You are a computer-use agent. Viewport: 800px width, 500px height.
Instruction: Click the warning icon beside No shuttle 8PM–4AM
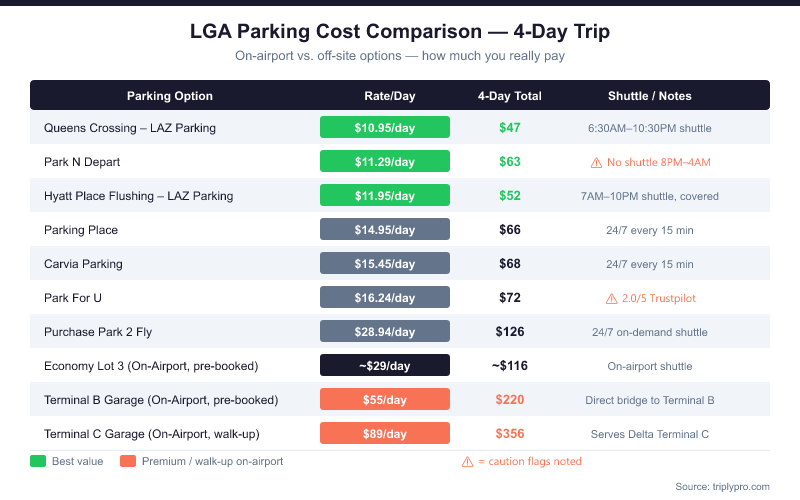[x=596, y=162]
